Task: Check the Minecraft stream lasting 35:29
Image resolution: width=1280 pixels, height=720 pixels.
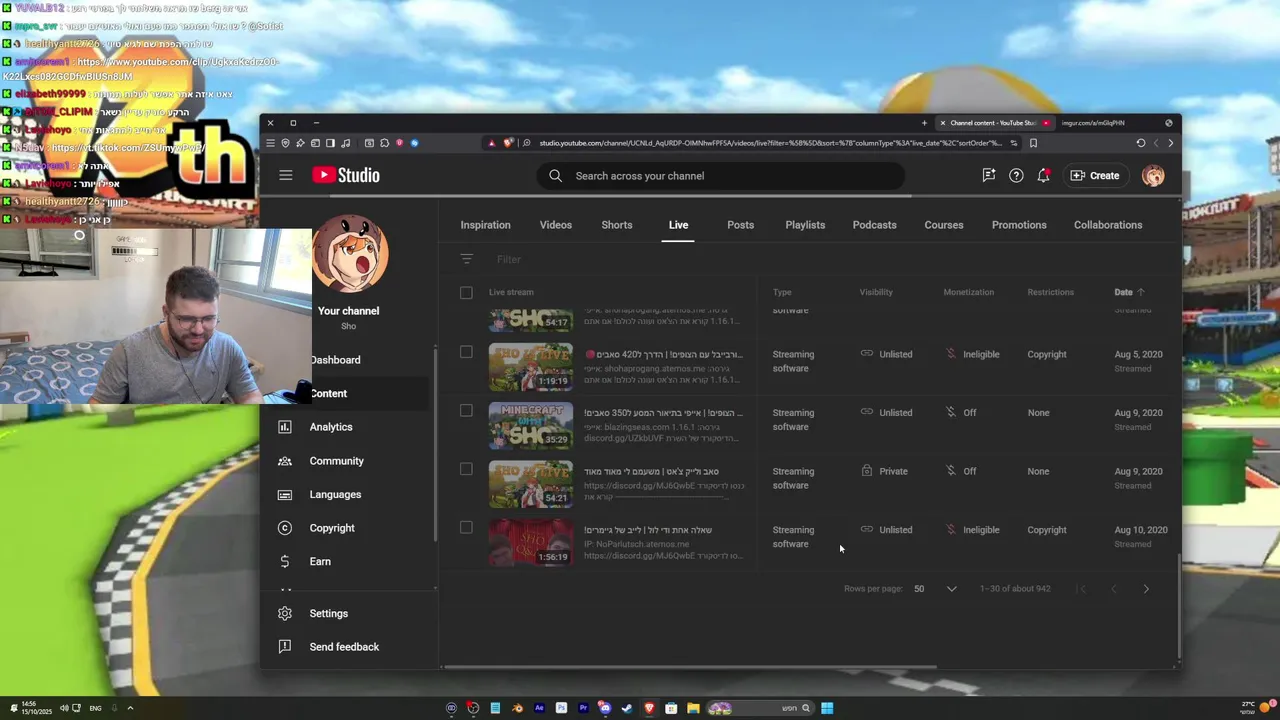Action: [466, 410]
